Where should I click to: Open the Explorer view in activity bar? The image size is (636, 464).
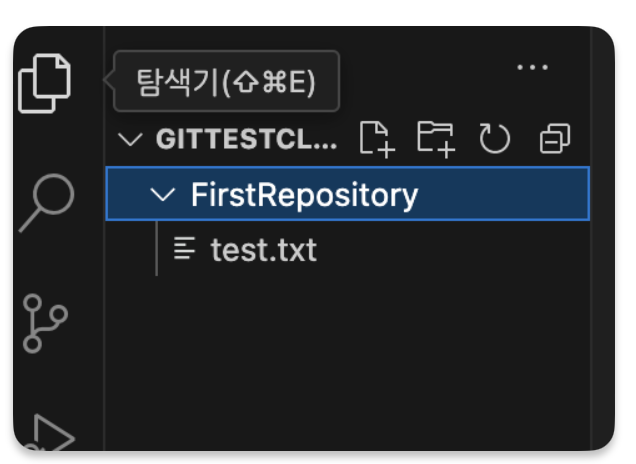pyautogui.click(x=45, y=83)
